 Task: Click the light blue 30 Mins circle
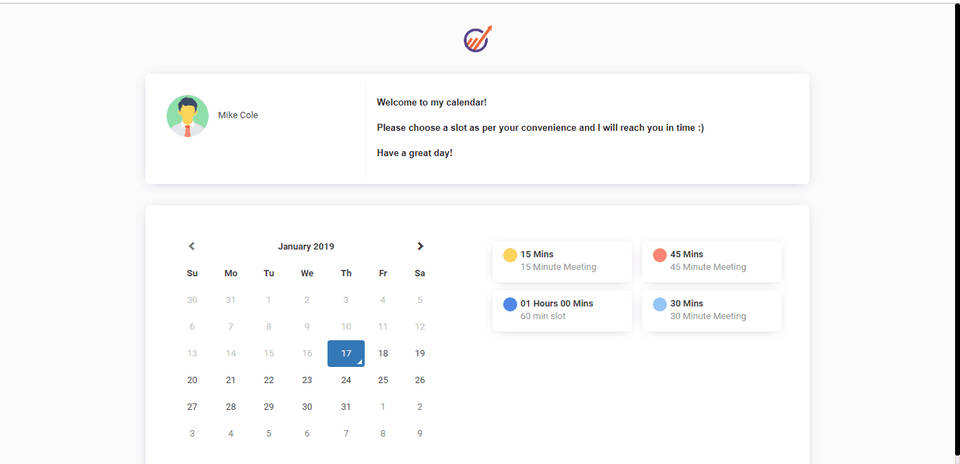click(660, 304)
